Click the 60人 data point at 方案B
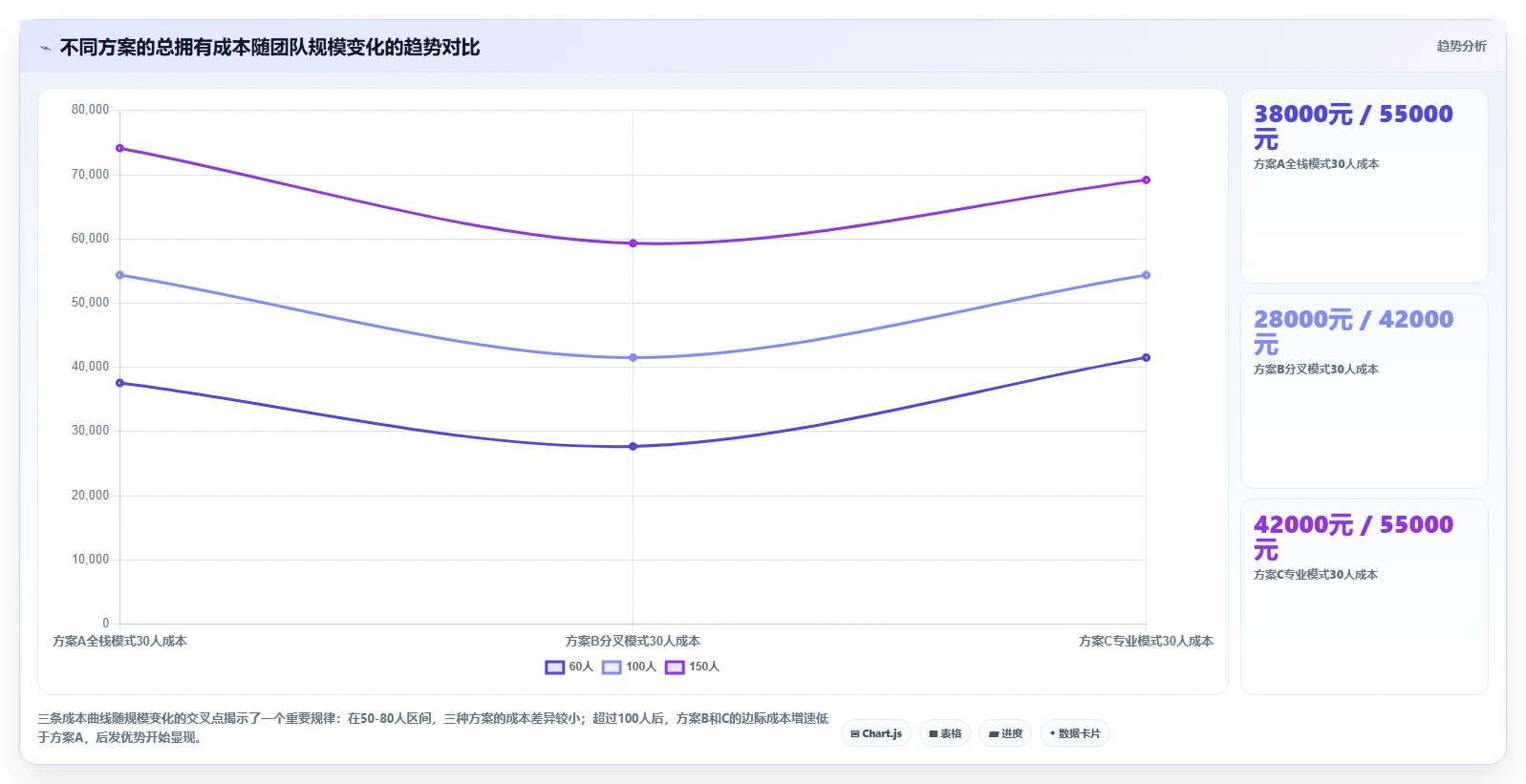This screenshot has height=784, width=1526. [633, 446]
